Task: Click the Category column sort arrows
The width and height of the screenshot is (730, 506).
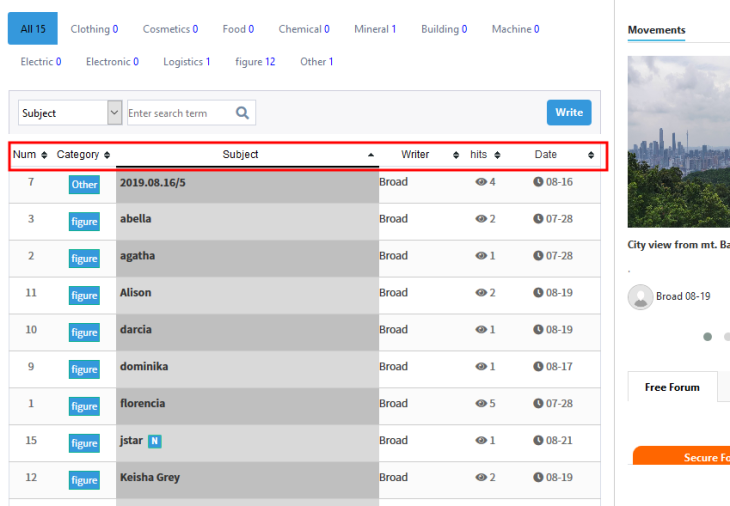Action: pos(107,155)
